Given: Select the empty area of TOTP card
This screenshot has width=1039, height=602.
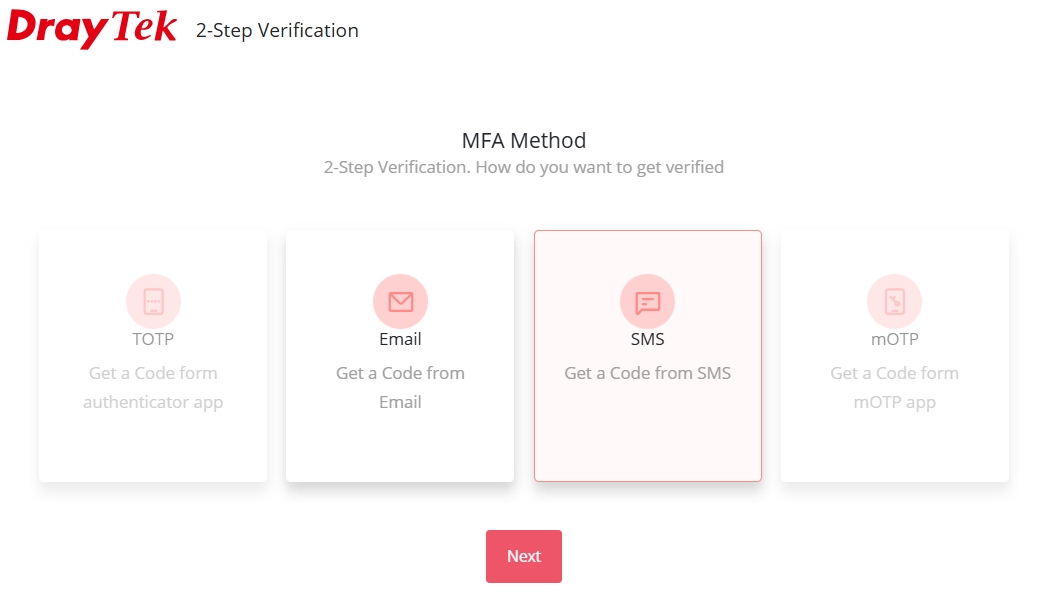Looking at the screenshot, I should [x=153, y=447].
